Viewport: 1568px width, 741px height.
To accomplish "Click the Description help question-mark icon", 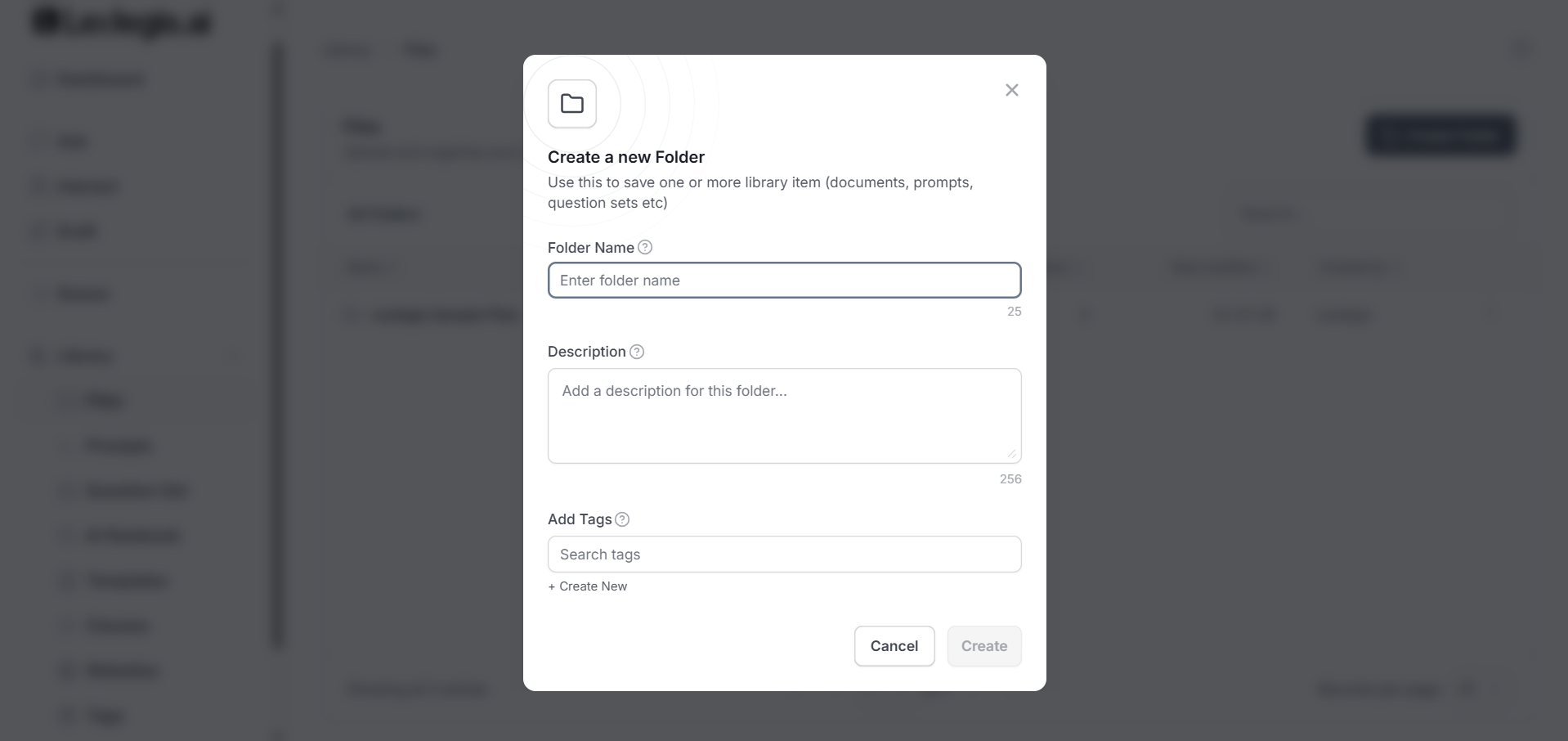I will (637, 352).
